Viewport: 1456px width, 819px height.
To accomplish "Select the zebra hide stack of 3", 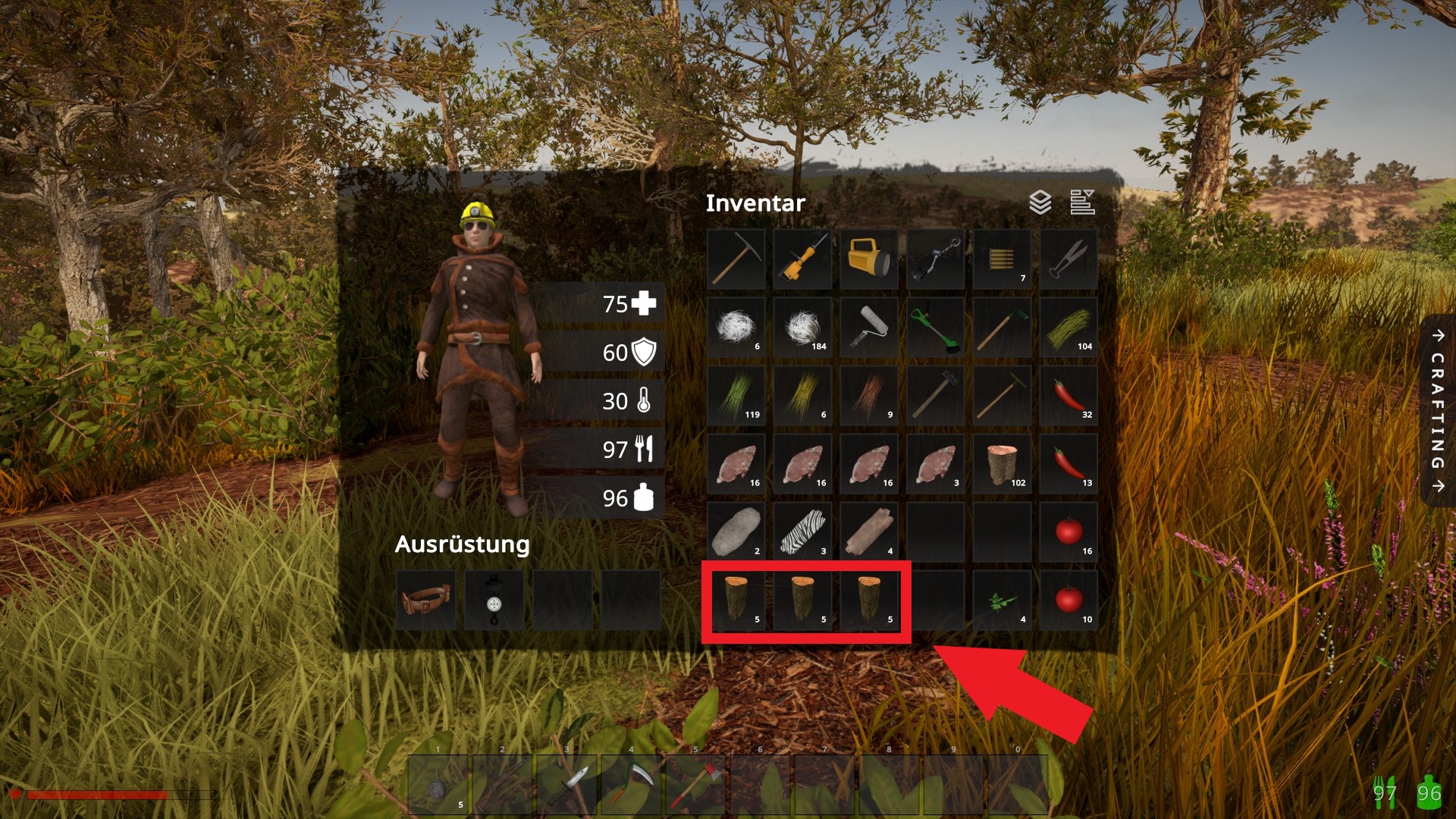I will point(802,532).
